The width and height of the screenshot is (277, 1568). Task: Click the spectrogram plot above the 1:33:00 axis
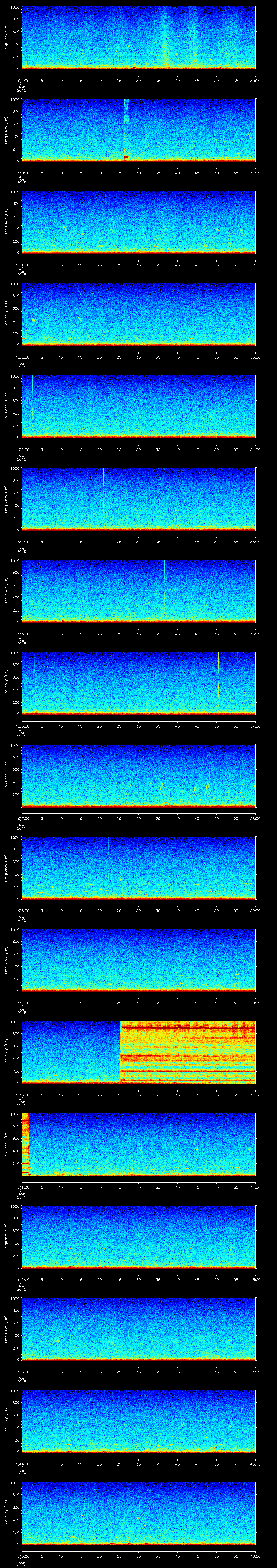click(x=138, y=407)
